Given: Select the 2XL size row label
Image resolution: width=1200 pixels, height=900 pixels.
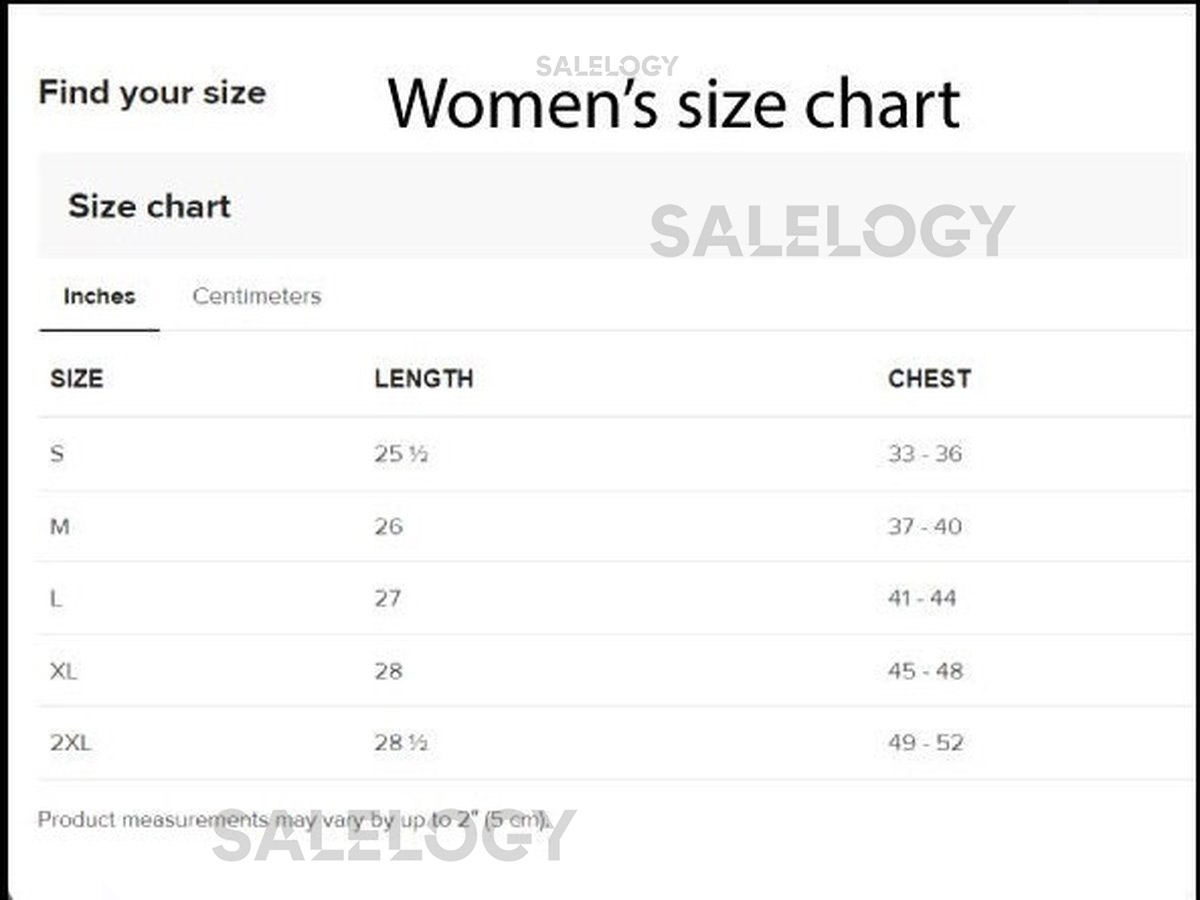Looking at the screenshot, I should pos(70,743).
